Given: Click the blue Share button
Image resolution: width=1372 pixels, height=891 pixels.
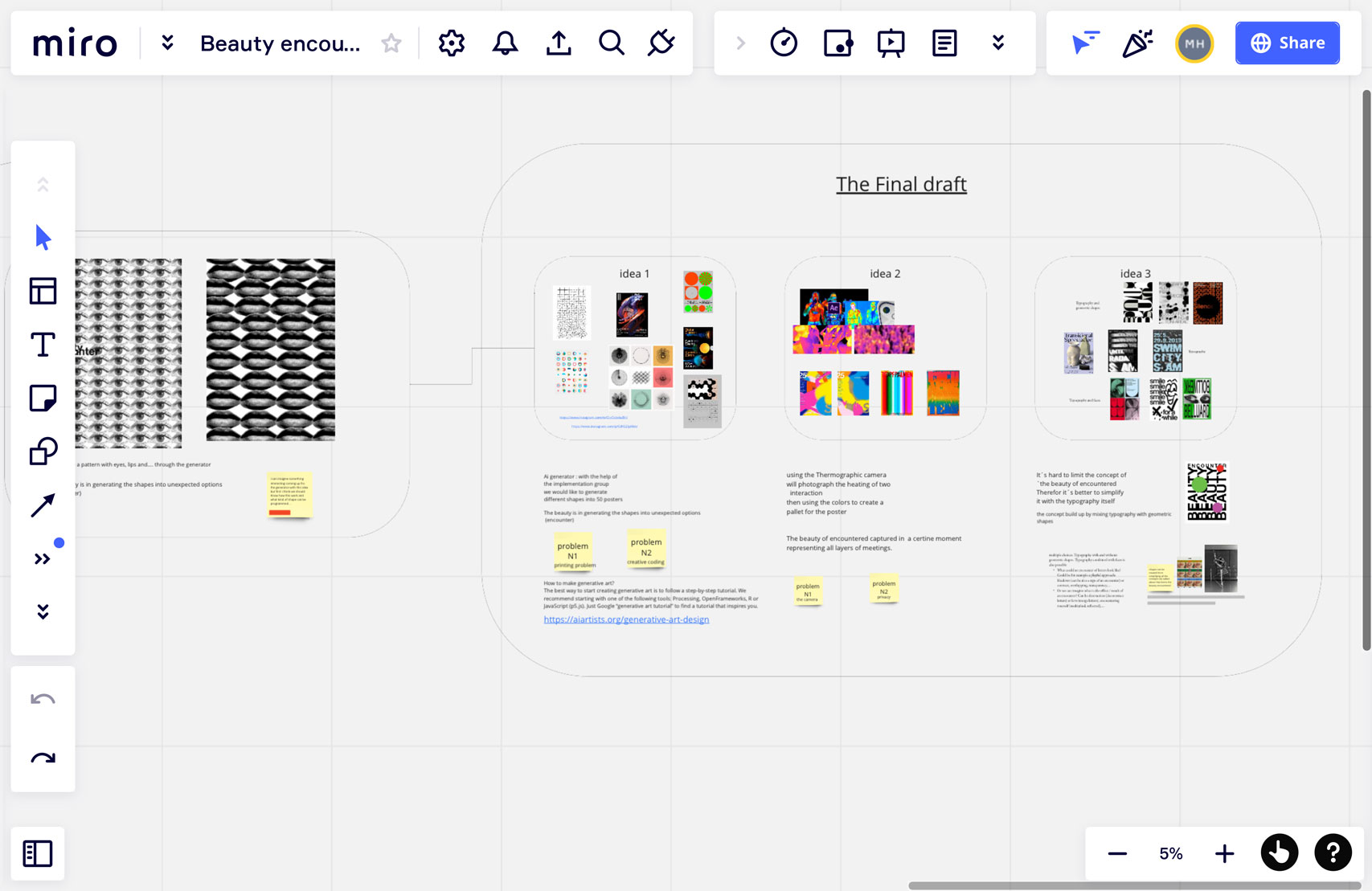Looking at the screenshot, I should pos(1287,43).
